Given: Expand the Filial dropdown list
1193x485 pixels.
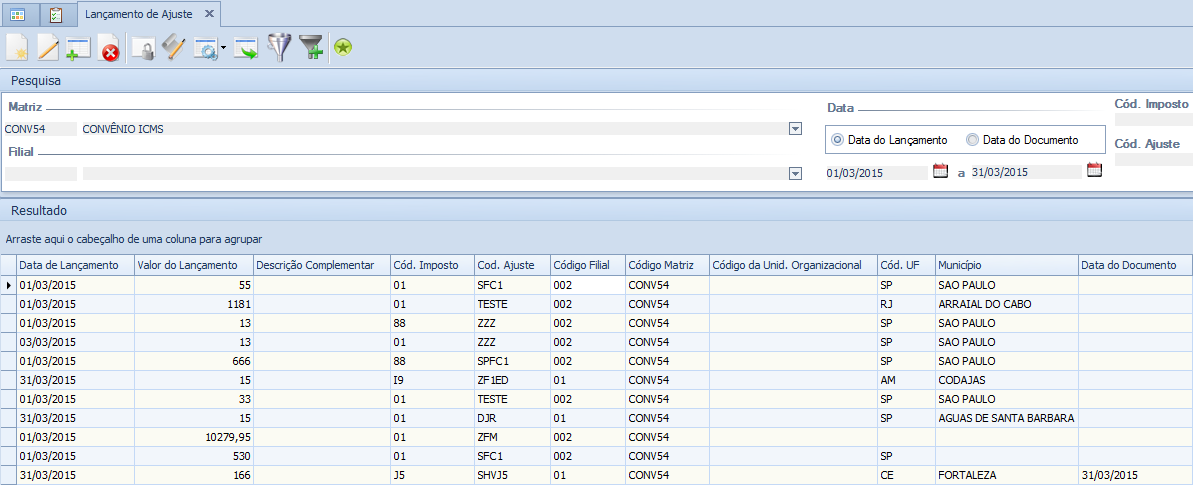Looking at the screenshot, I should tap(795, 173).
